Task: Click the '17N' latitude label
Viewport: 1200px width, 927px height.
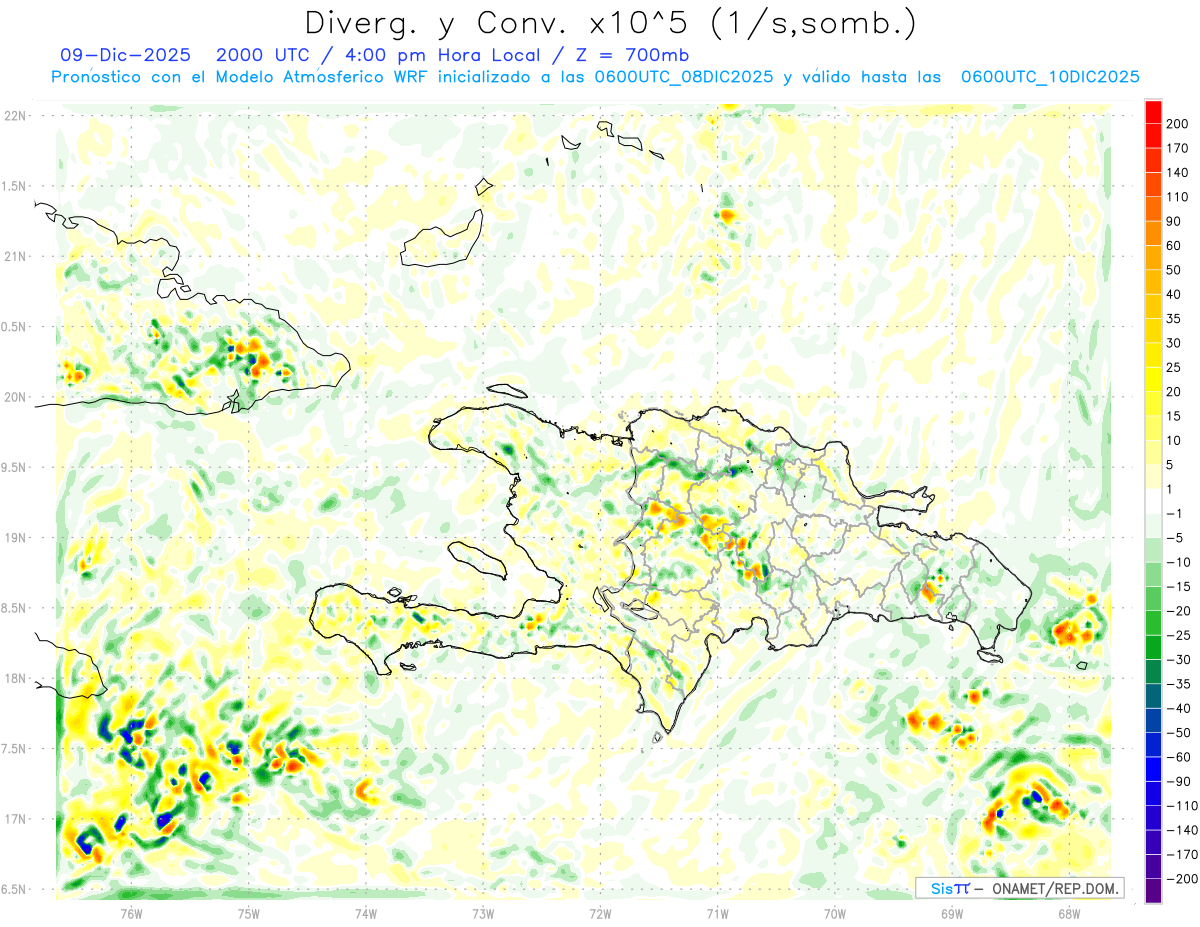Action: pyautogui.click(x=14, y=819)
